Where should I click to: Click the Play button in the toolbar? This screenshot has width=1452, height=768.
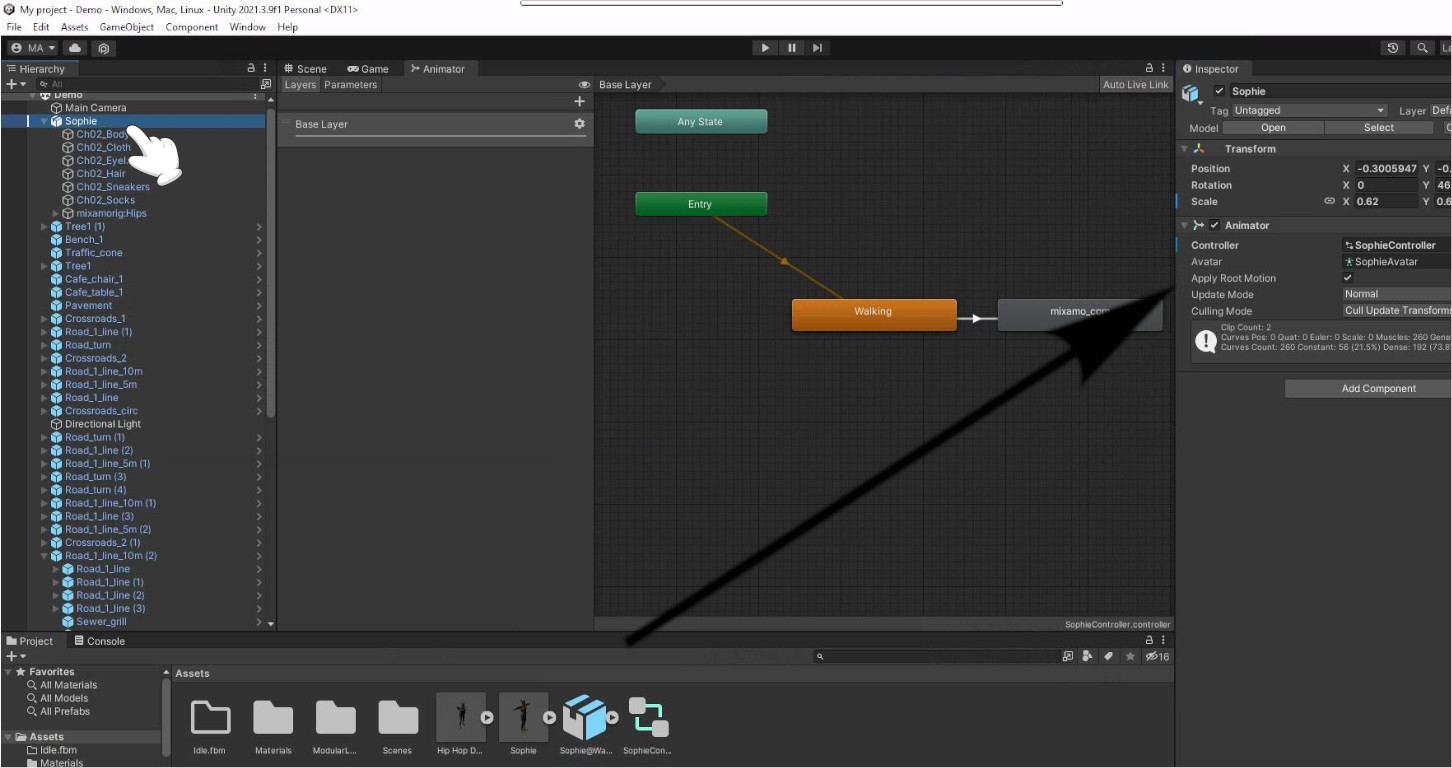(765, 48)
